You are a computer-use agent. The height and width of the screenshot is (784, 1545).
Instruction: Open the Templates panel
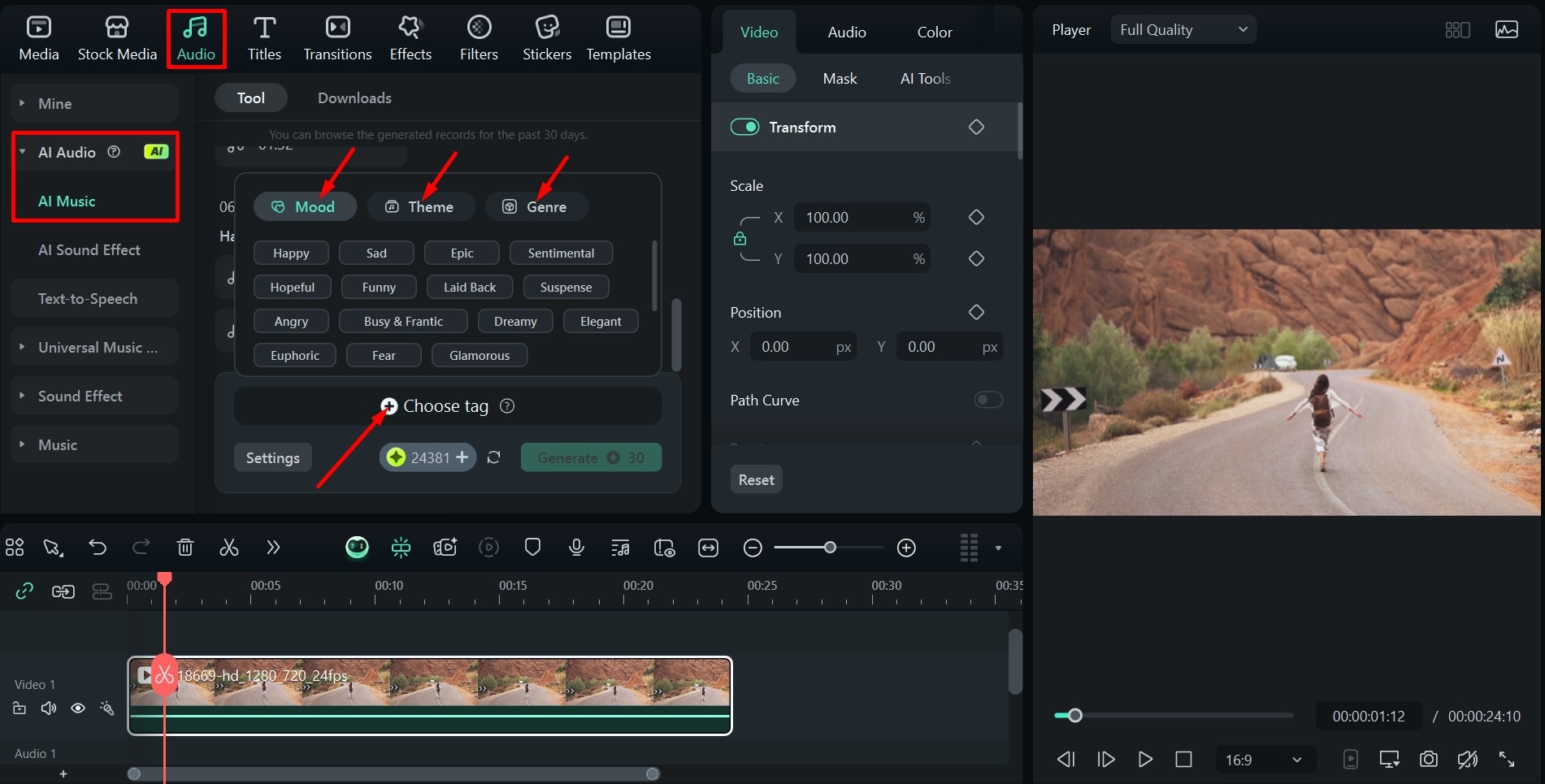click(x=618, y=38)
